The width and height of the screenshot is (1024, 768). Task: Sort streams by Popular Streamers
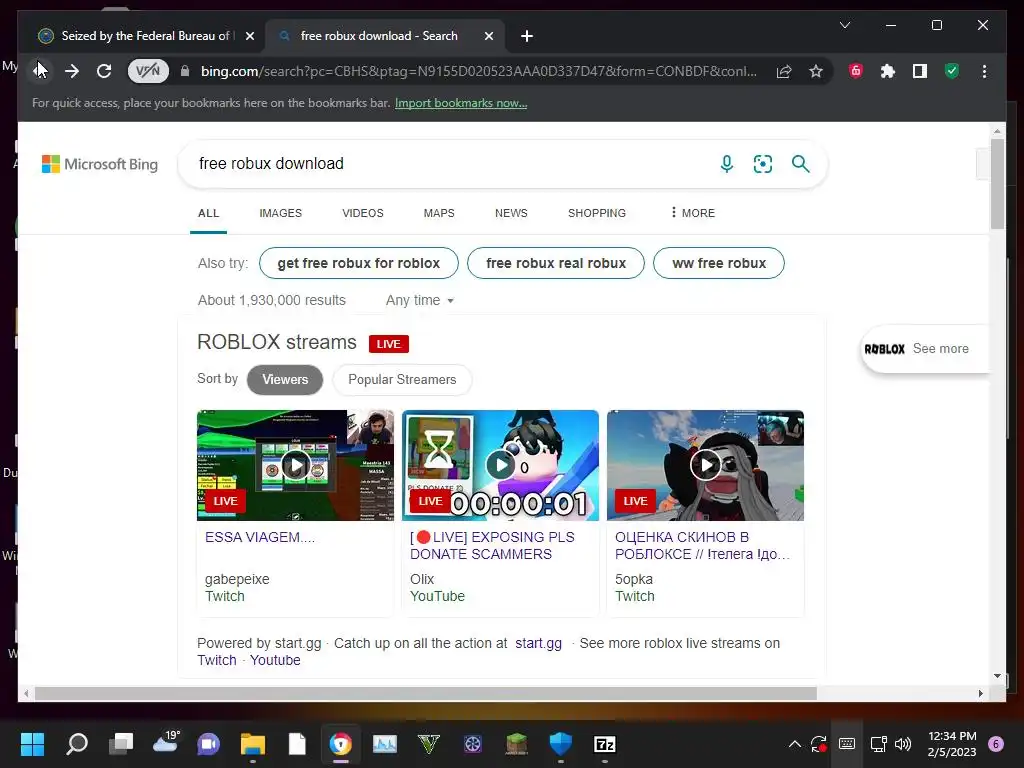pyautogui.click(x=402, y=379)
